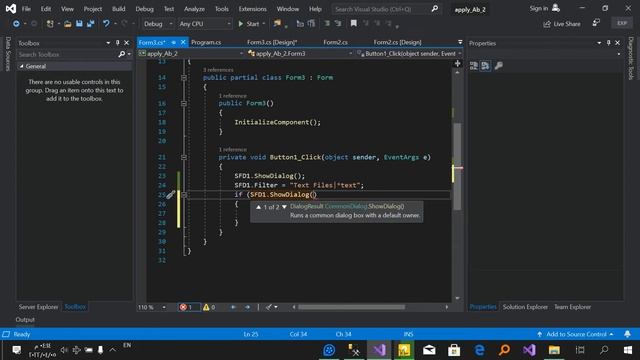640x360 pixels.
Task: Open the Start button dropdown arrow
Action: (264, 24)
